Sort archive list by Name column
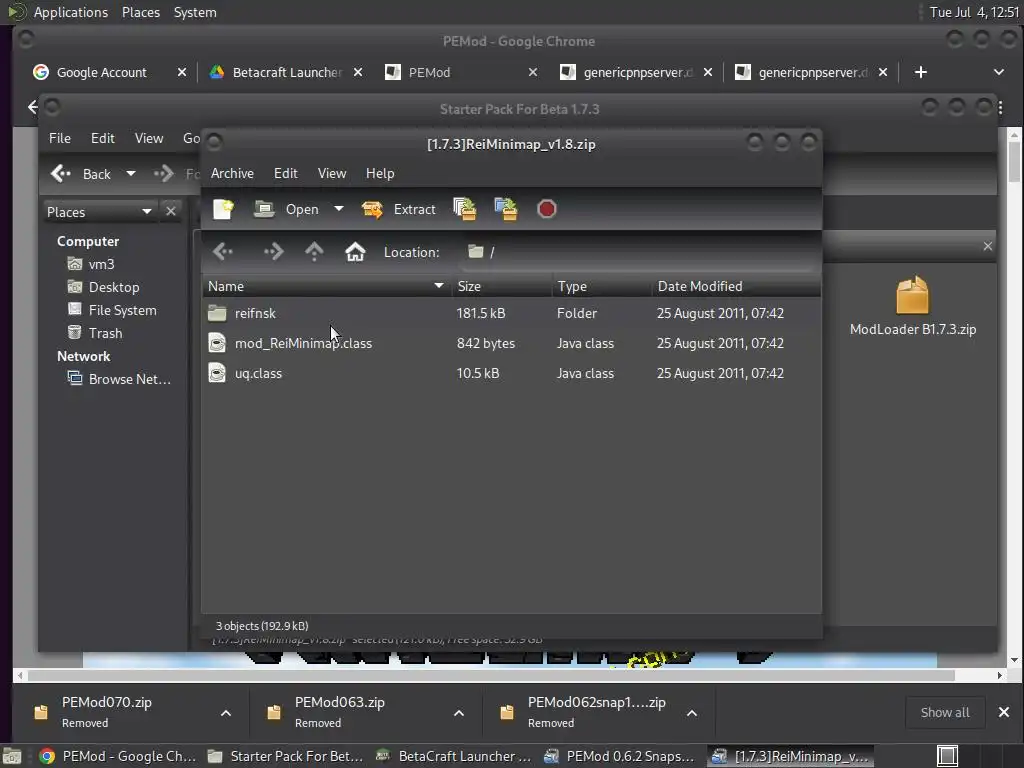 click(326, 286)
